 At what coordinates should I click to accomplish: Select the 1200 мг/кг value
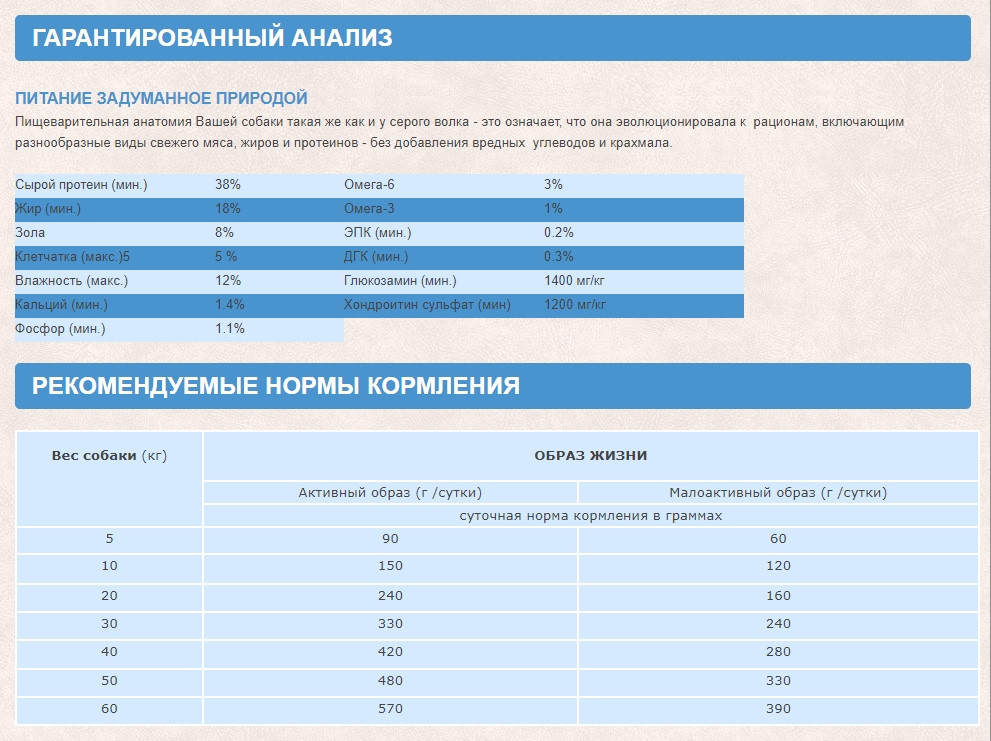click(x=575, y=305)
